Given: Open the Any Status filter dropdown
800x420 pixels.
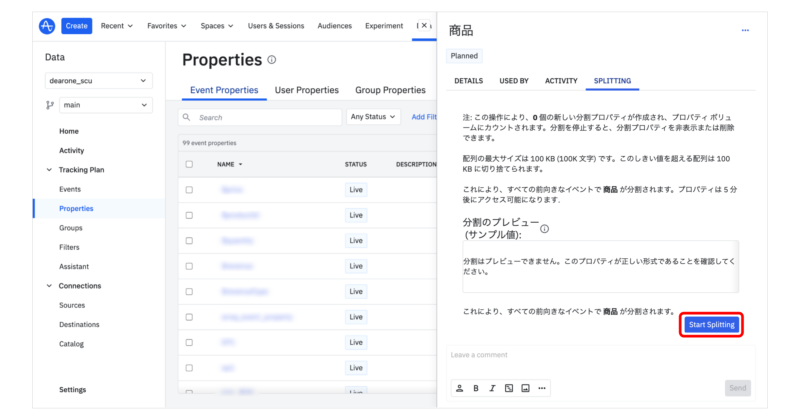Looking at the screenshot, I should pyautogui.click(x=373, y=117).
